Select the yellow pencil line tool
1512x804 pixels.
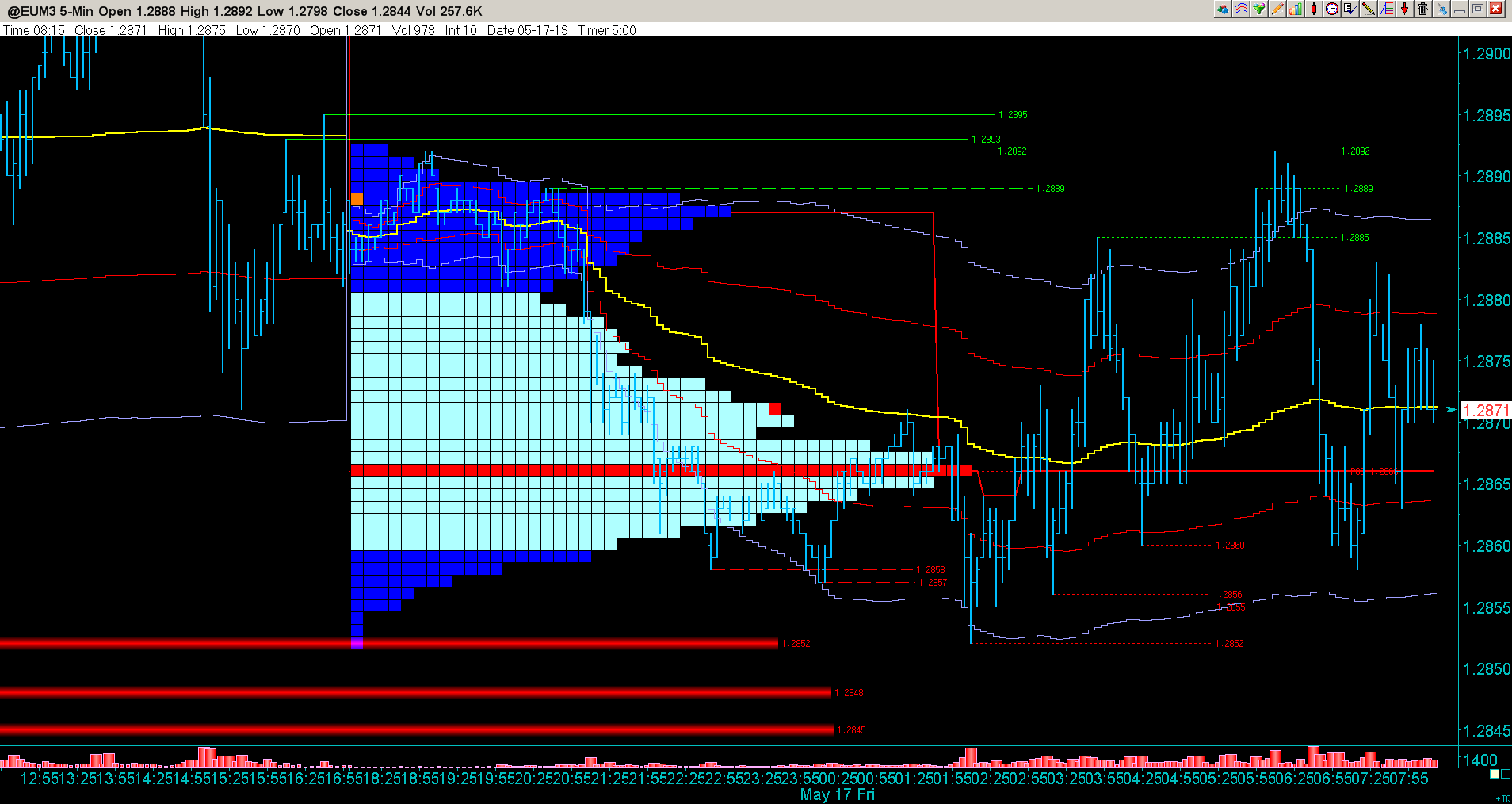[1368, 9]
